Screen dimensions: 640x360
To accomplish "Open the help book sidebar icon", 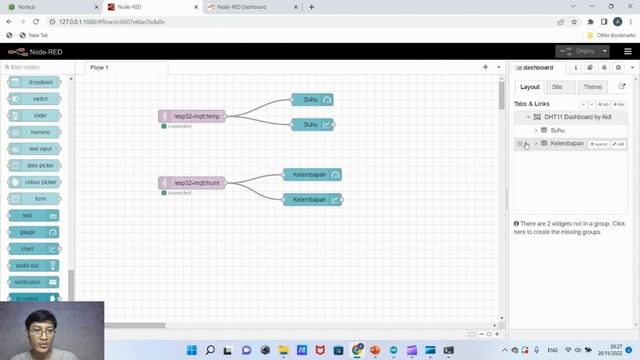I will coord(590,68).
